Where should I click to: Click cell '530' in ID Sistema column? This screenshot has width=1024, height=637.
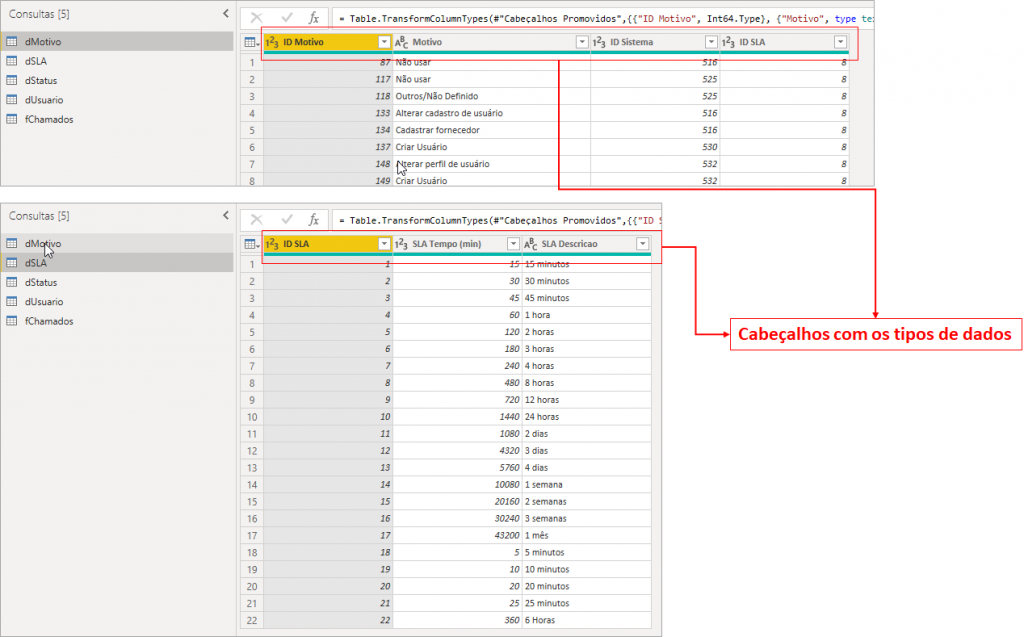pos(655,147)
